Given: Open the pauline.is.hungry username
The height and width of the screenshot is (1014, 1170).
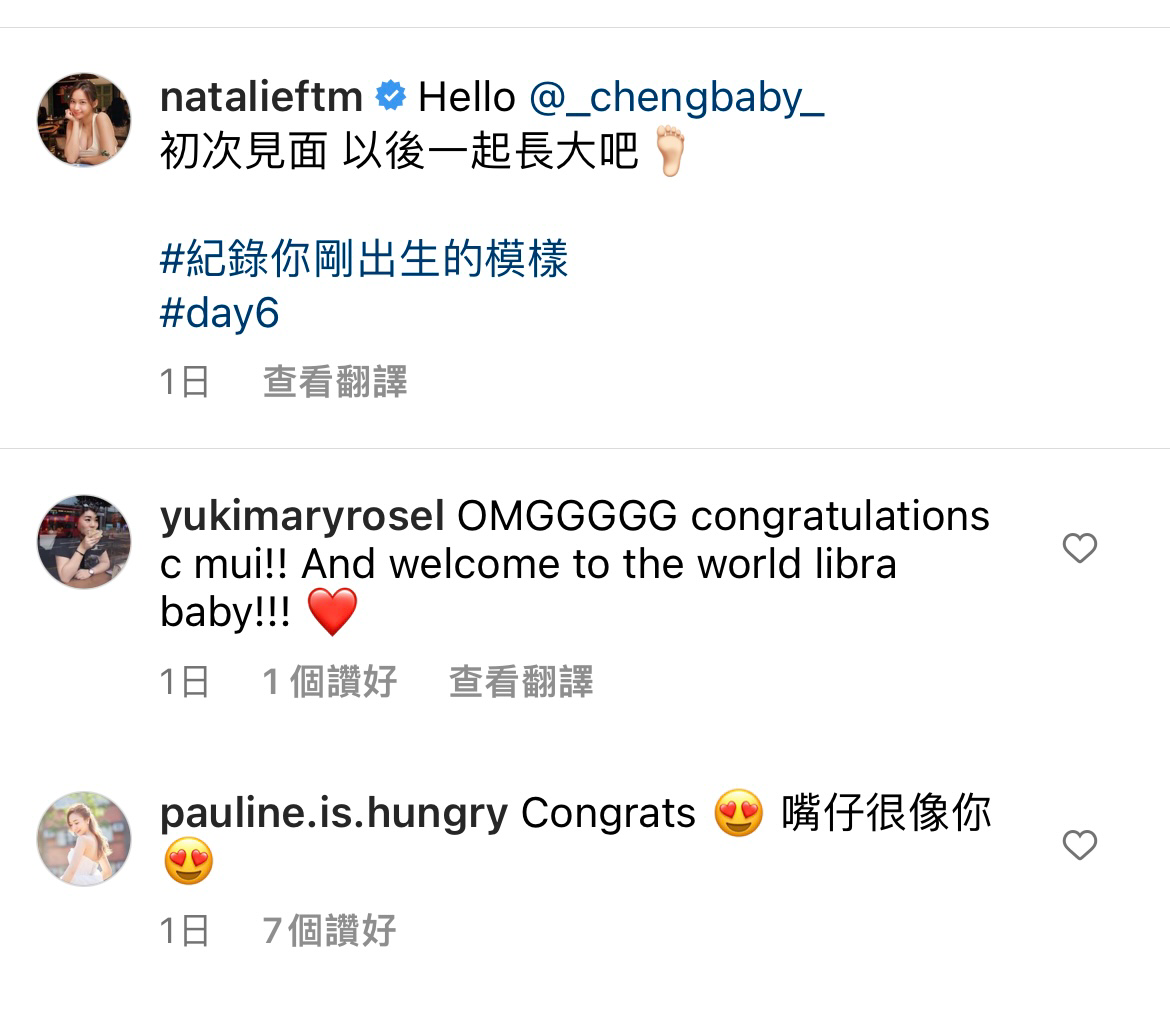Looking at the screenshot, I should pos(334,813).
